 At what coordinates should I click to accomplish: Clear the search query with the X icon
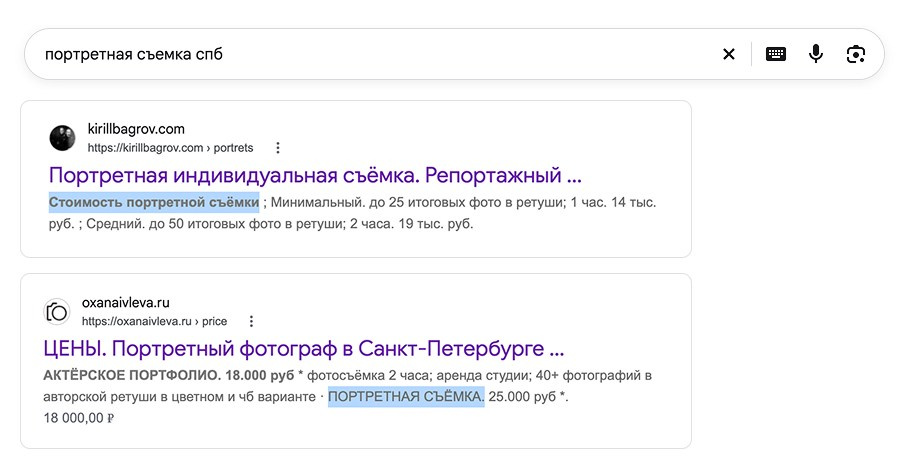click(729, 54)
